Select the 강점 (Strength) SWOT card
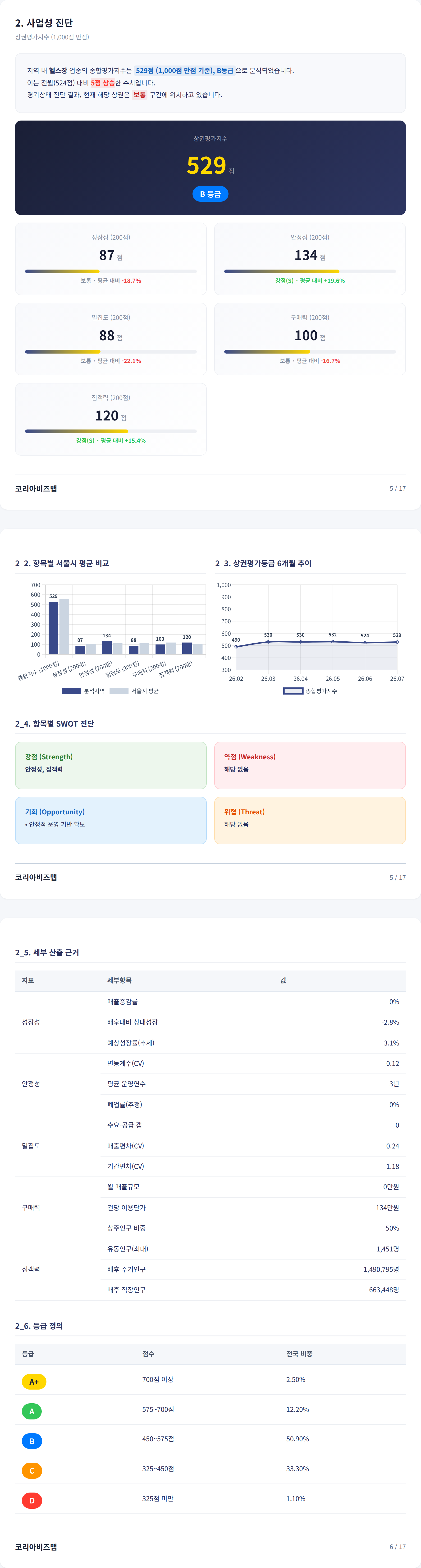 (x=111, y=765)
